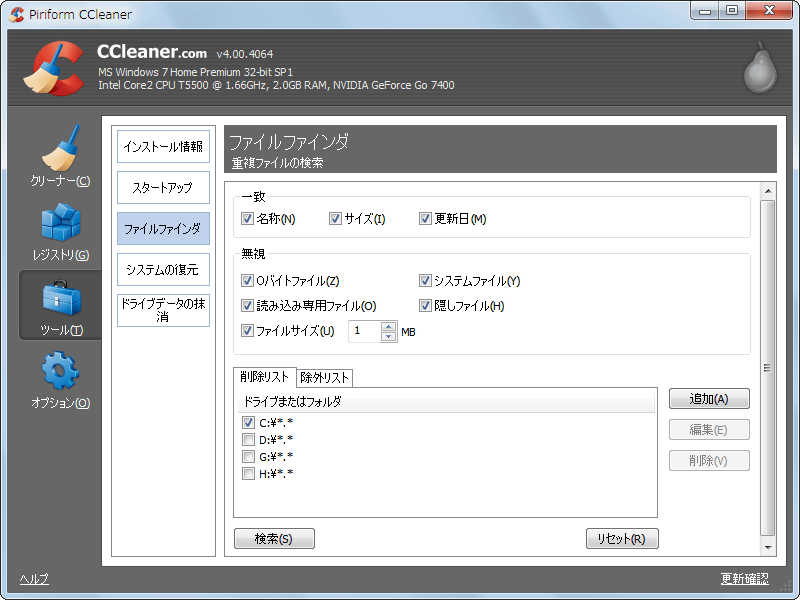Open the レジストリ(G) registry section
This screenshot has height=600, width=800.
[x=60, y=232]
